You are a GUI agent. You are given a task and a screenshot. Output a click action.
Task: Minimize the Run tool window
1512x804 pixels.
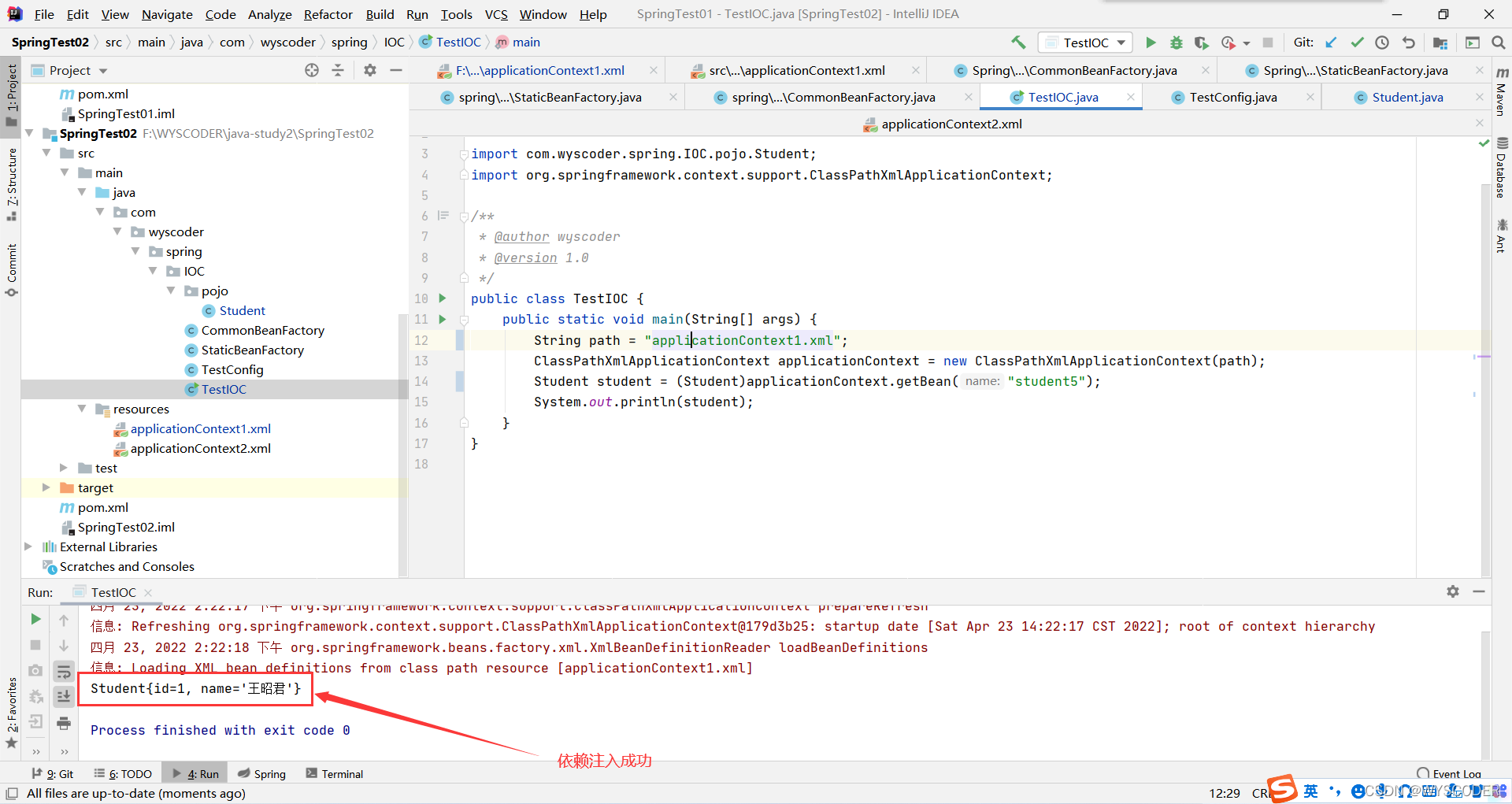[x=1479, y=591]
